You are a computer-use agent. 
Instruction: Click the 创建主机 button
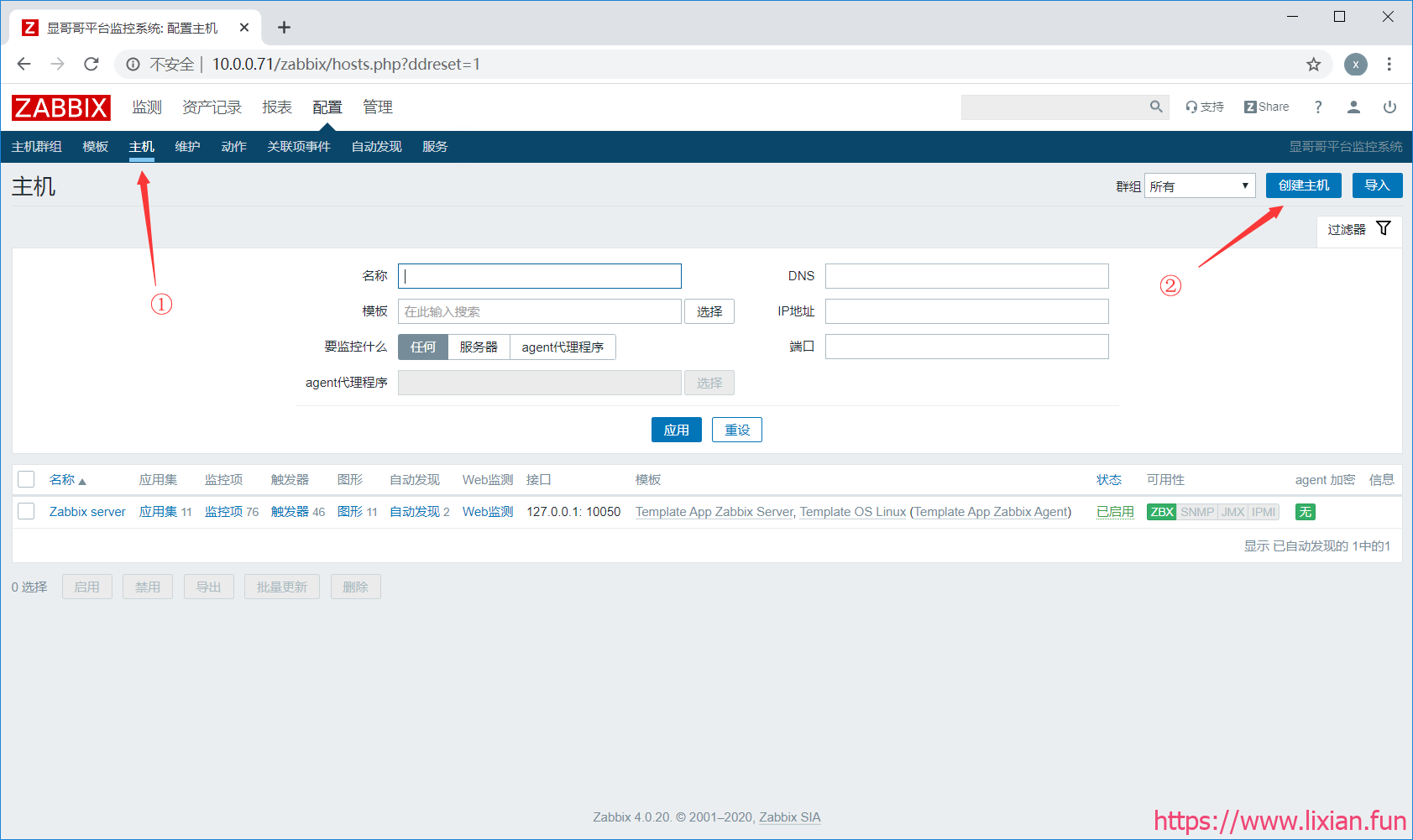click(x=1304, y=185)
